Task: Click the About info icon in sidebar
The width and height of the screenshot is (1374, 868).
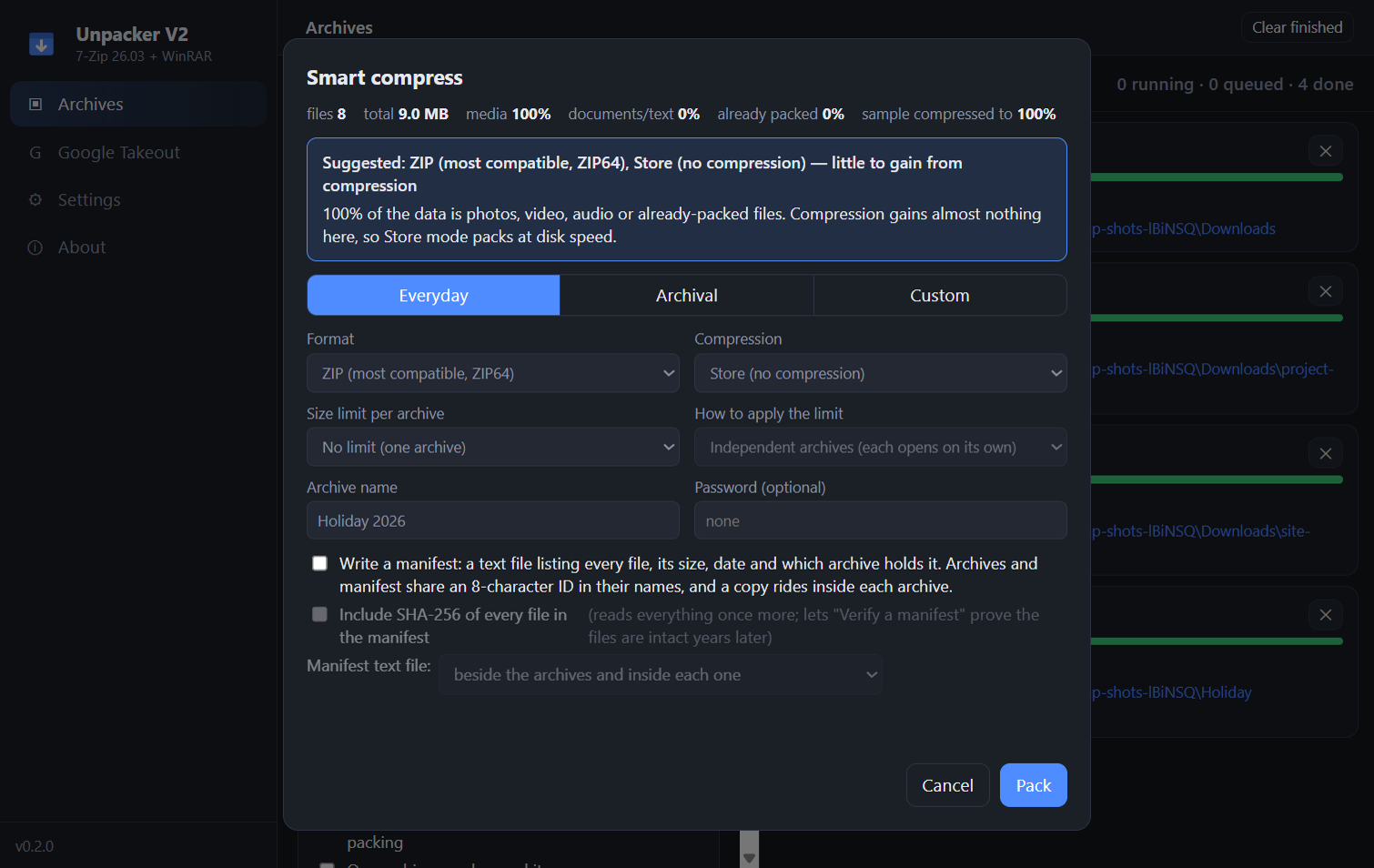Action: 35,247
